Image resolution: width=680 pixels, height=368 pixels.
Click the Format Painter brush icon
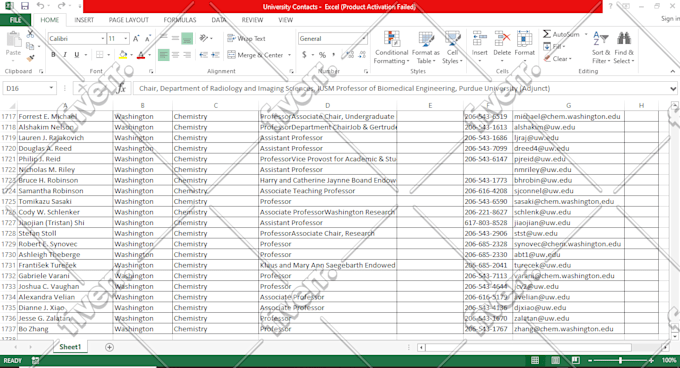click(x=30, y=58)
